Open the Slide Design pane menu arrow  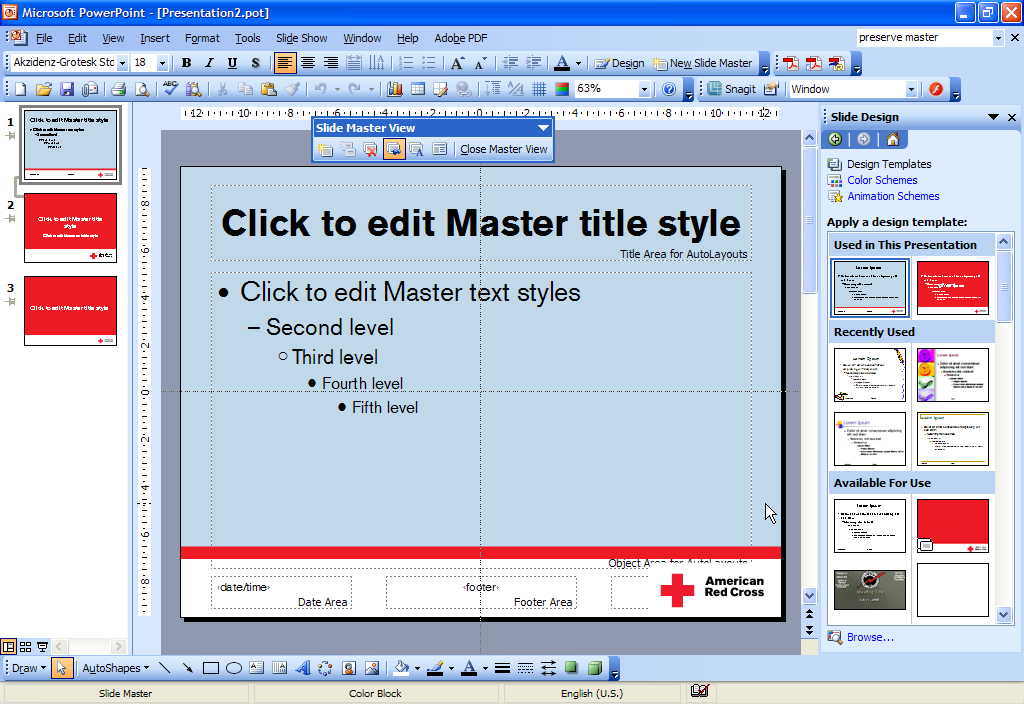click(x=993, y=117)
